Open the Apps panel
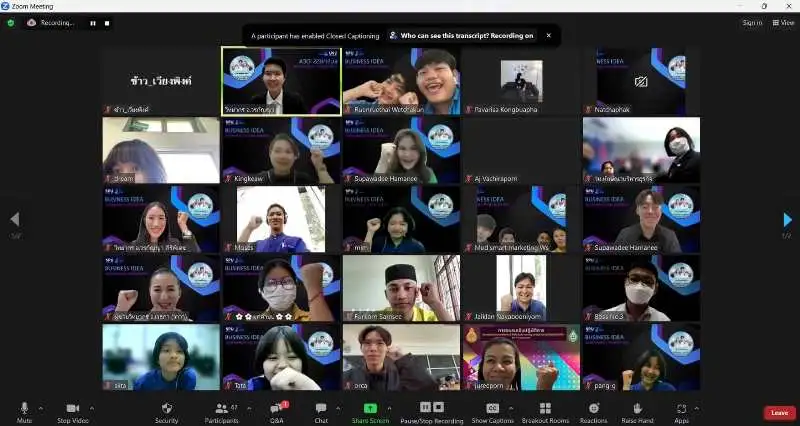The height and width of the screenshot is (426, 800). [x=681, y=411]
